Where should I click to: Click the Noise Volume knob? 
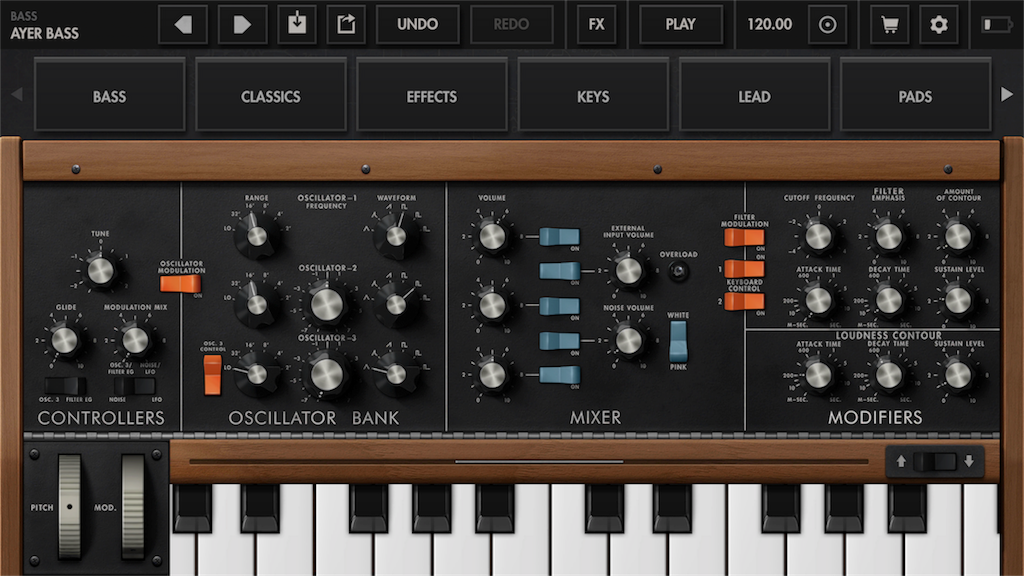coord(628,340)
